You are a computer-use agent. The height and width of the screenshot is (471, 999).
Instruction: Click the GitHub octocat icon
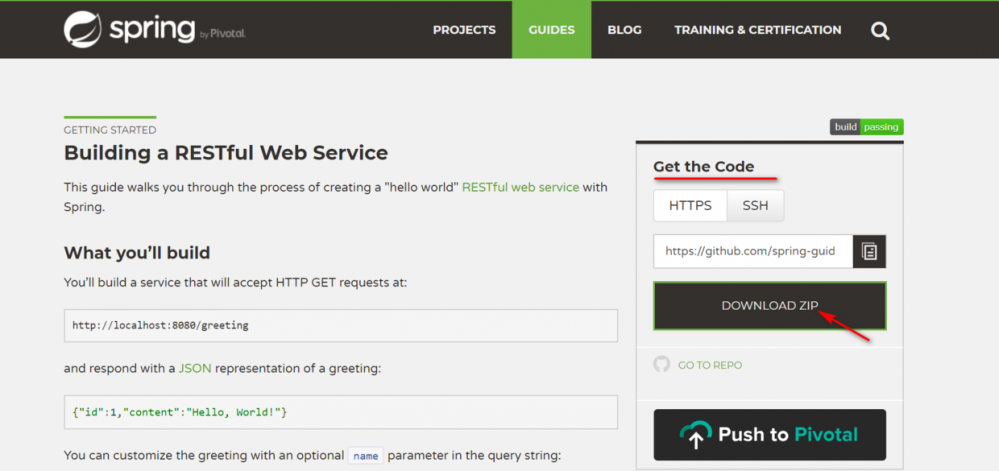pyautogui.click(x=662, y=365)
